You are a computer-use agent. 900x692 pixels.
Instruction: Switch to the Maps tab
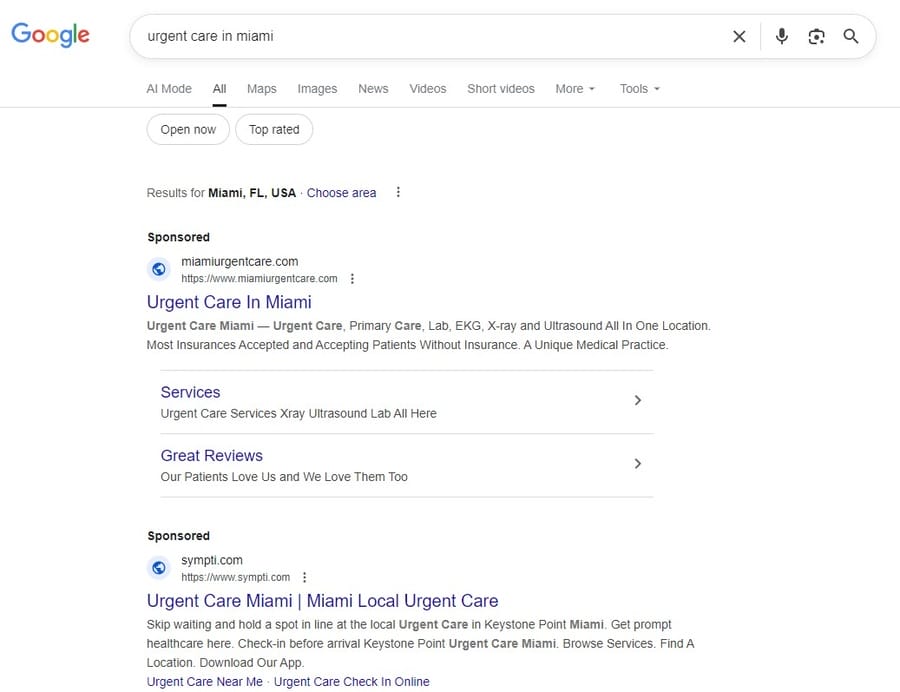coord(261,88)
